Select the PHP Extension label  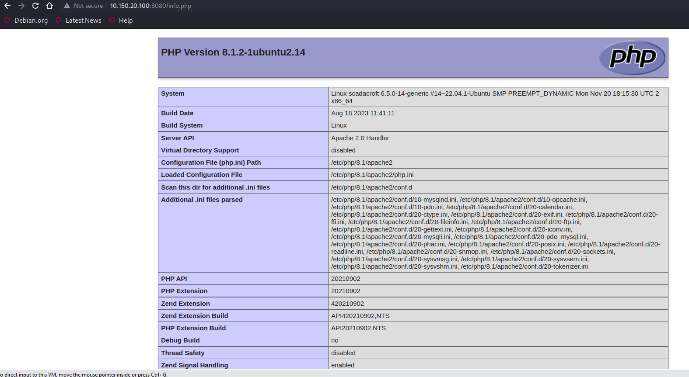tap(184, 291)
